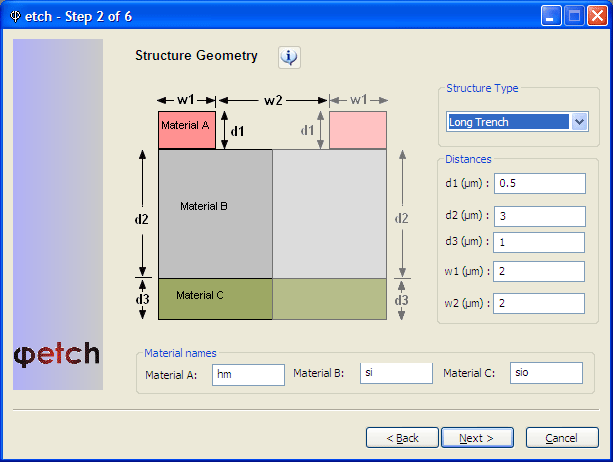Click the olive Material C block in diagram

pos(214,298)
